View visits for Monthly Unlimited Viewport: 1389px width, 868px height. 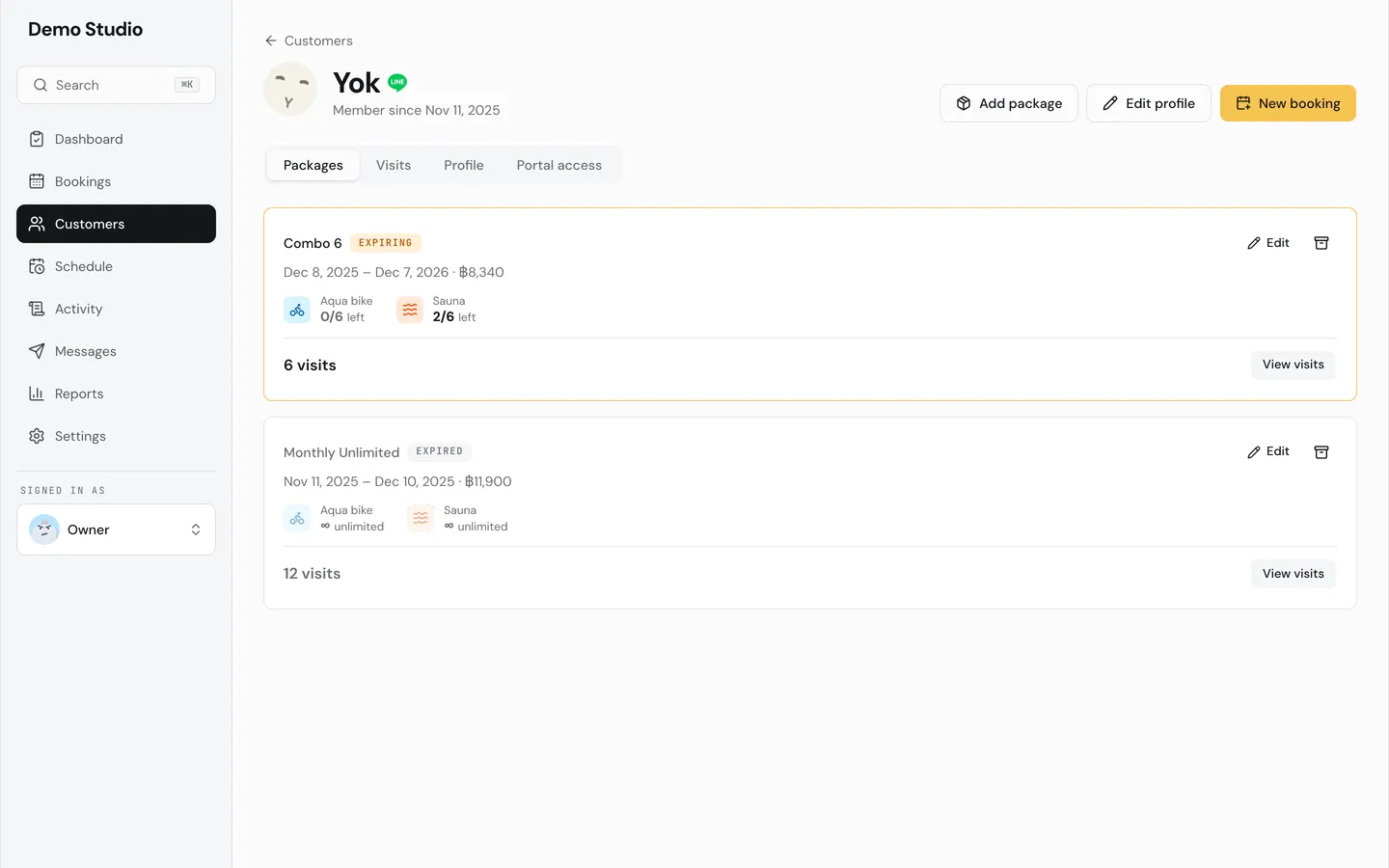click(1294, 574)
